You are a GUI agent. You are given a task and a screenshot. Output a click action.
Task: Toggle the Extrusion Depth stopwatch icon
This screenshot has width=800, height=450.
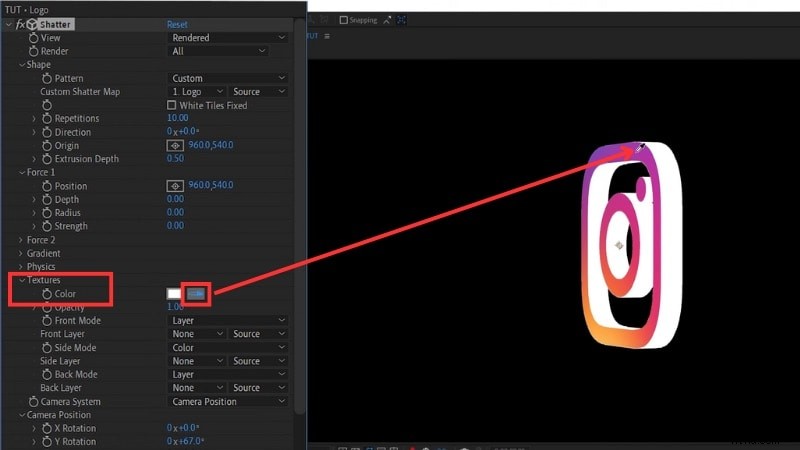(47, 159)
